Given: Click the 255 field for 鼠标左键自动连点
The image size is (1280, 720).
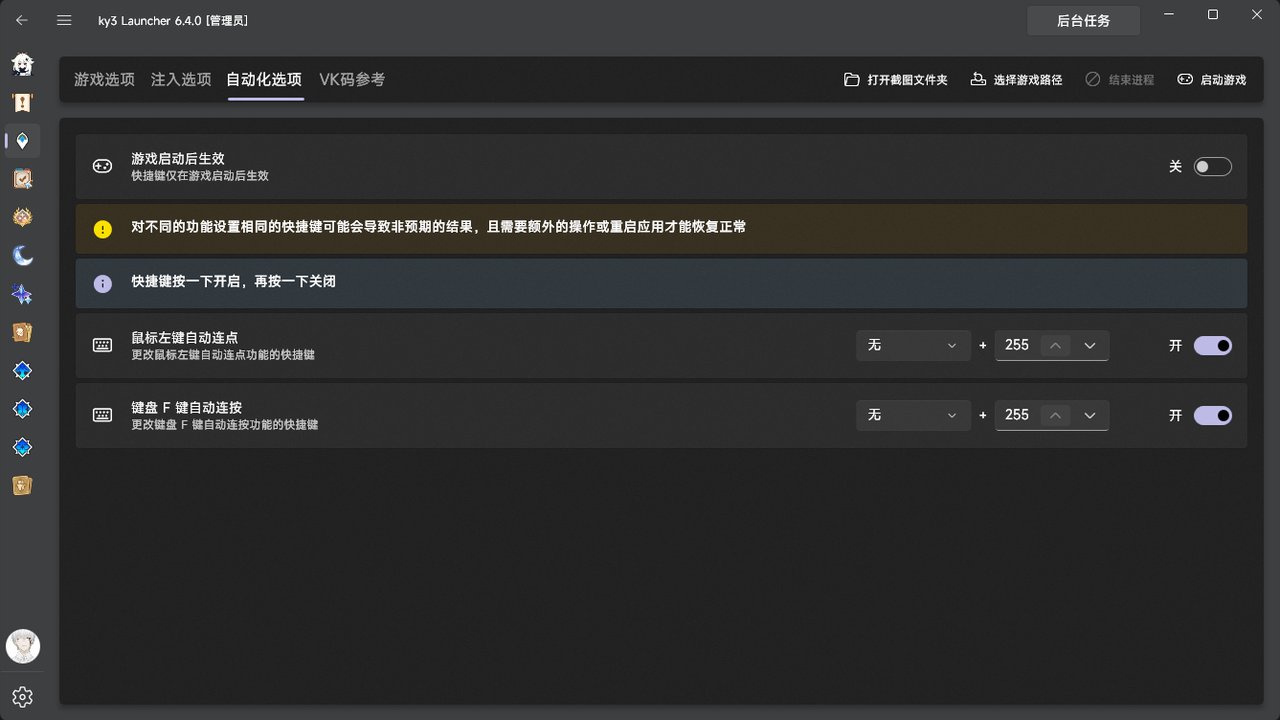Looking at the screenshot, I should tap(1017, 345).
